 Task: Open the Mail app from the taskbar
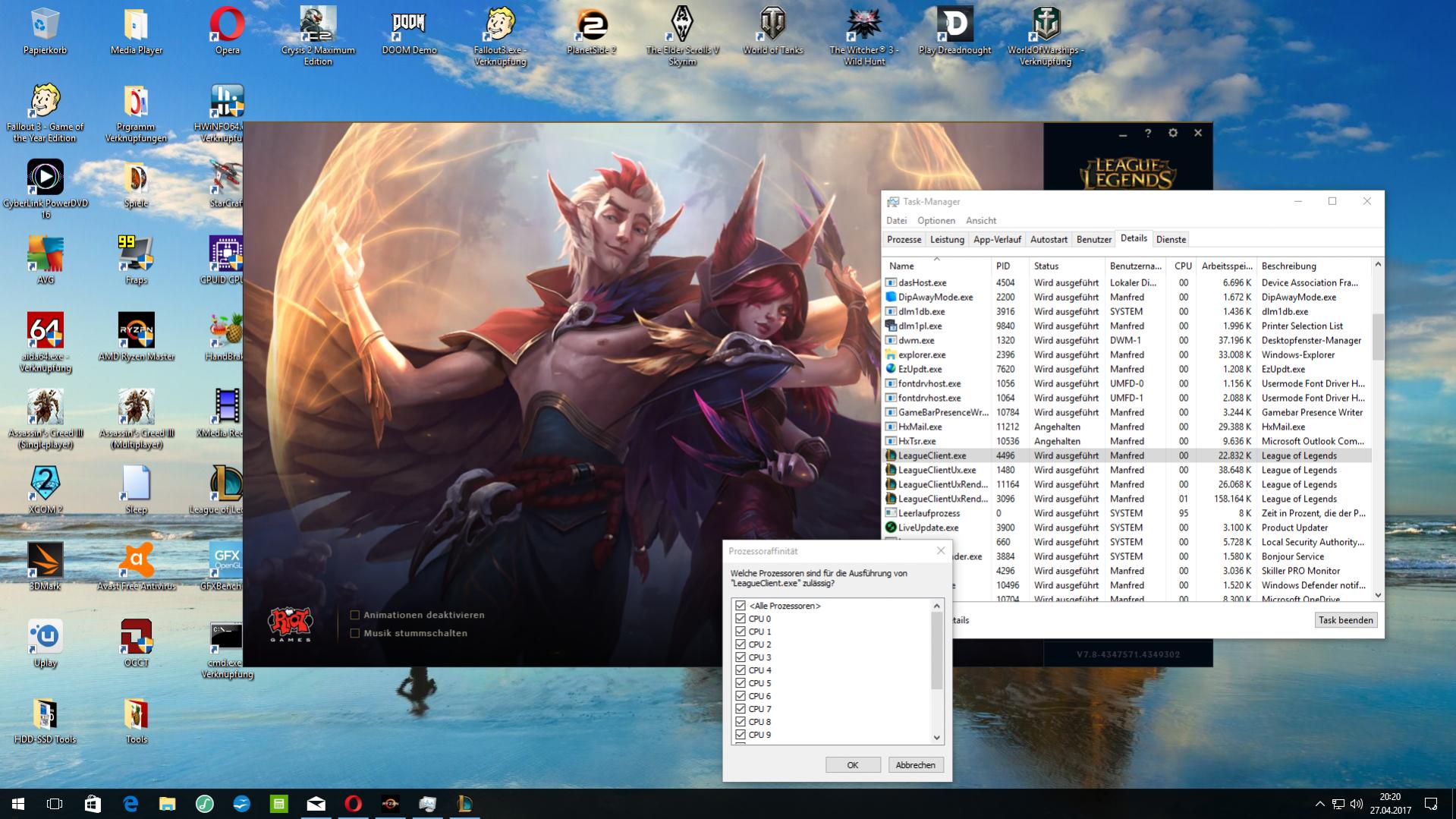click(316, 804)
